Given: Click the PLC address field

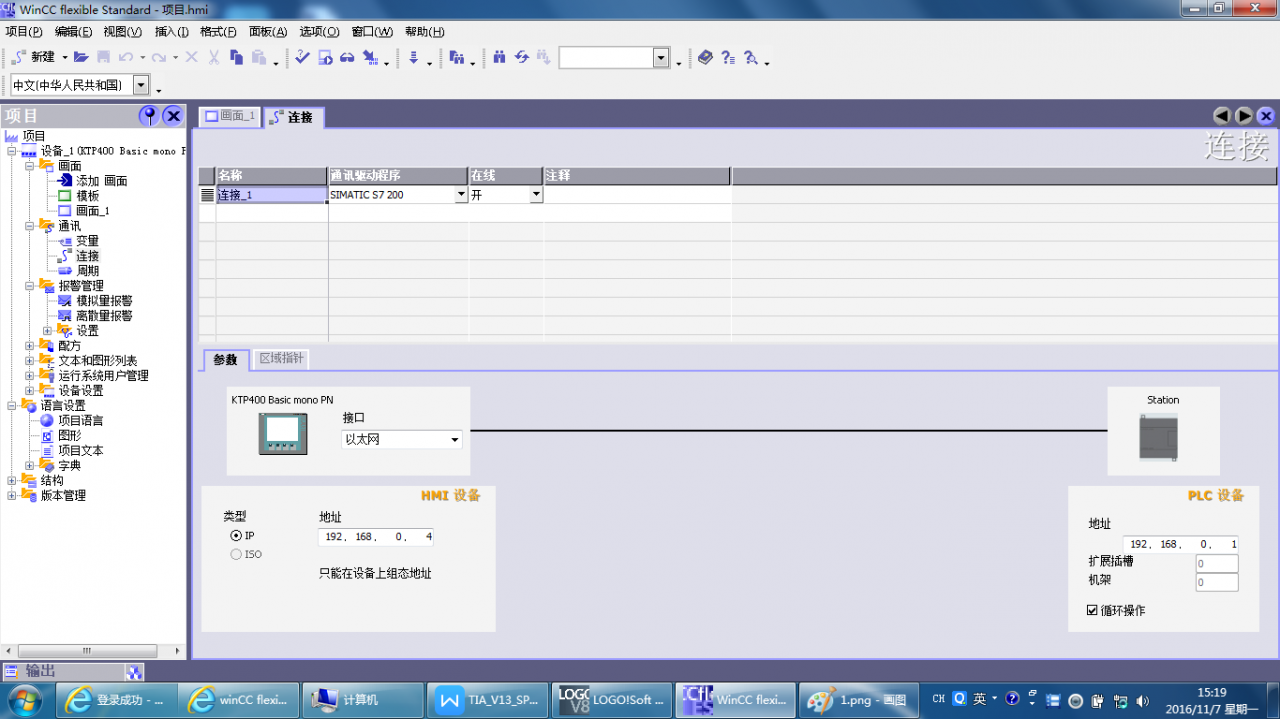Looking at the screenshot, I should coord(1180,544).
